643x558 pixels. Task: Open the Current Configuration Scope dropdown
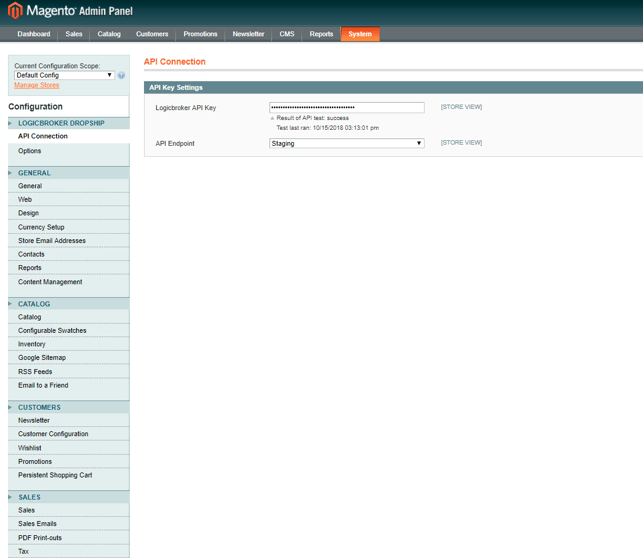pyautogui.click(x=65, y=75)
